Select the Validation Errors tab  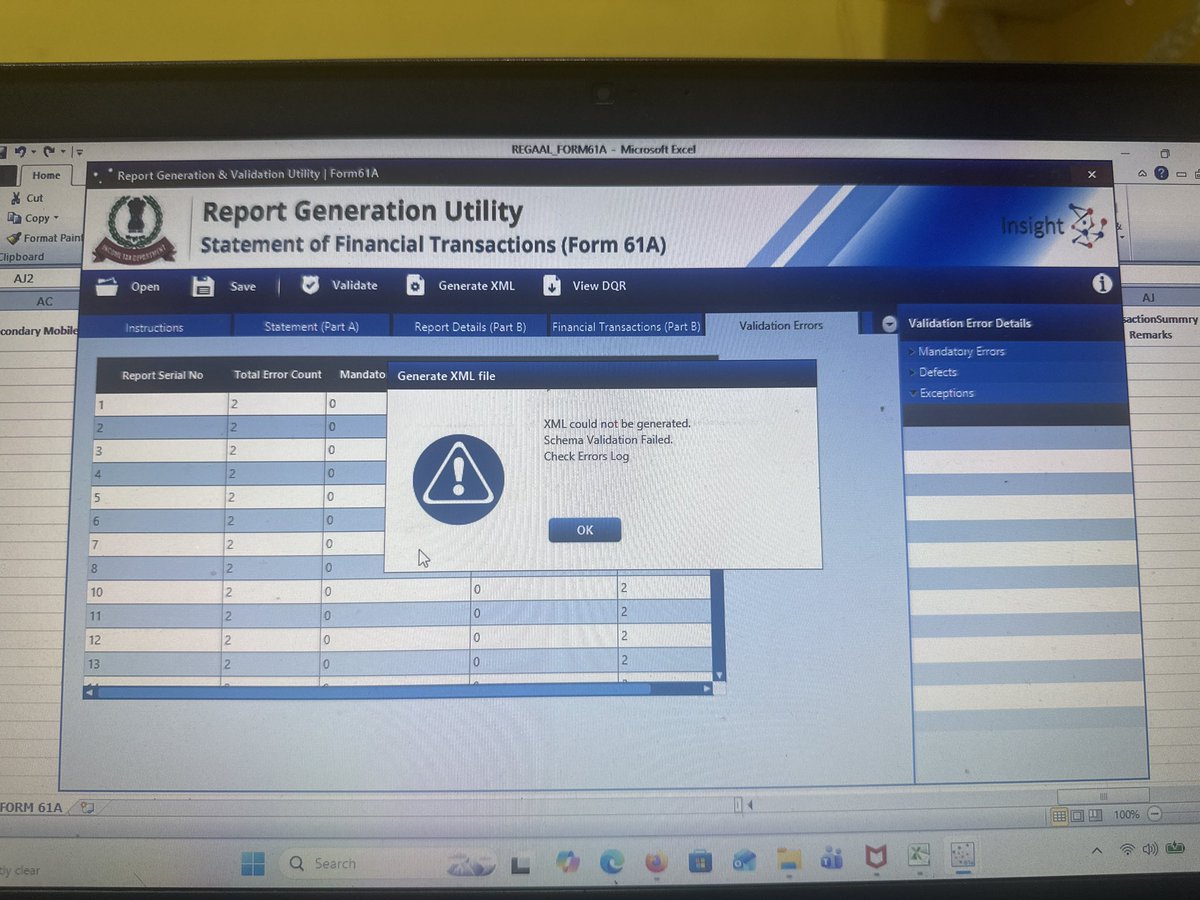(x=781, y=325)
